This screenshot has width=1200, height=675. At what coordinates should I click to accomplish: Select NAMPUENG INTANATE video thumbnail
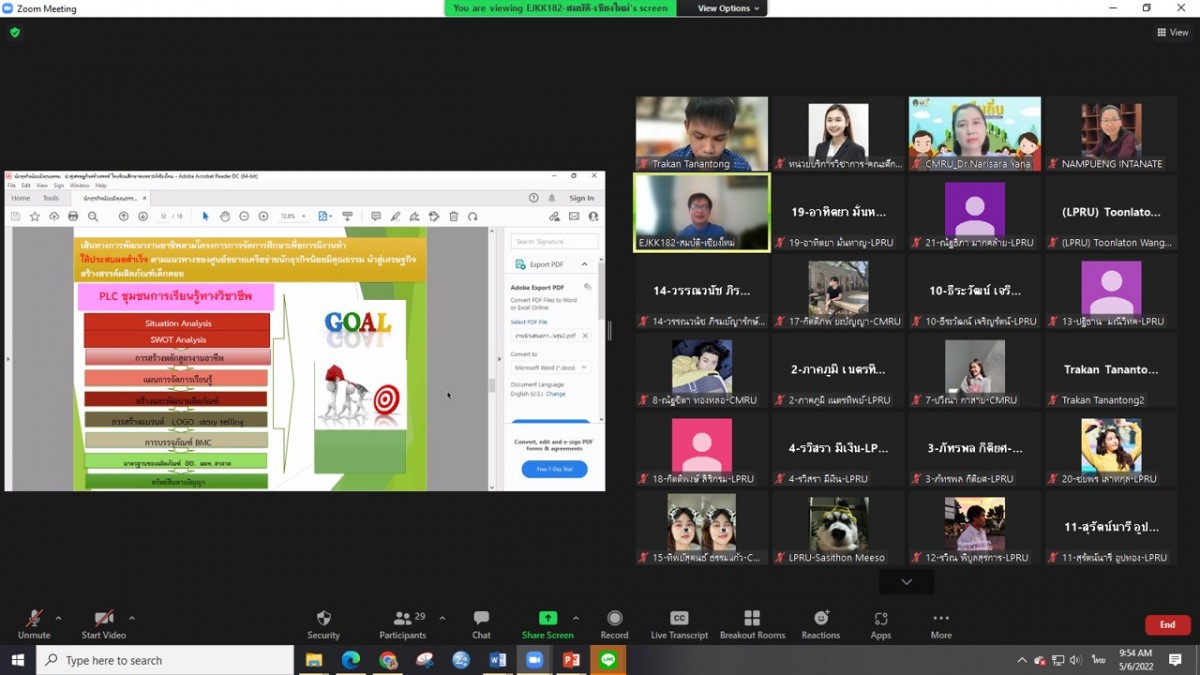click(1111, 133)
